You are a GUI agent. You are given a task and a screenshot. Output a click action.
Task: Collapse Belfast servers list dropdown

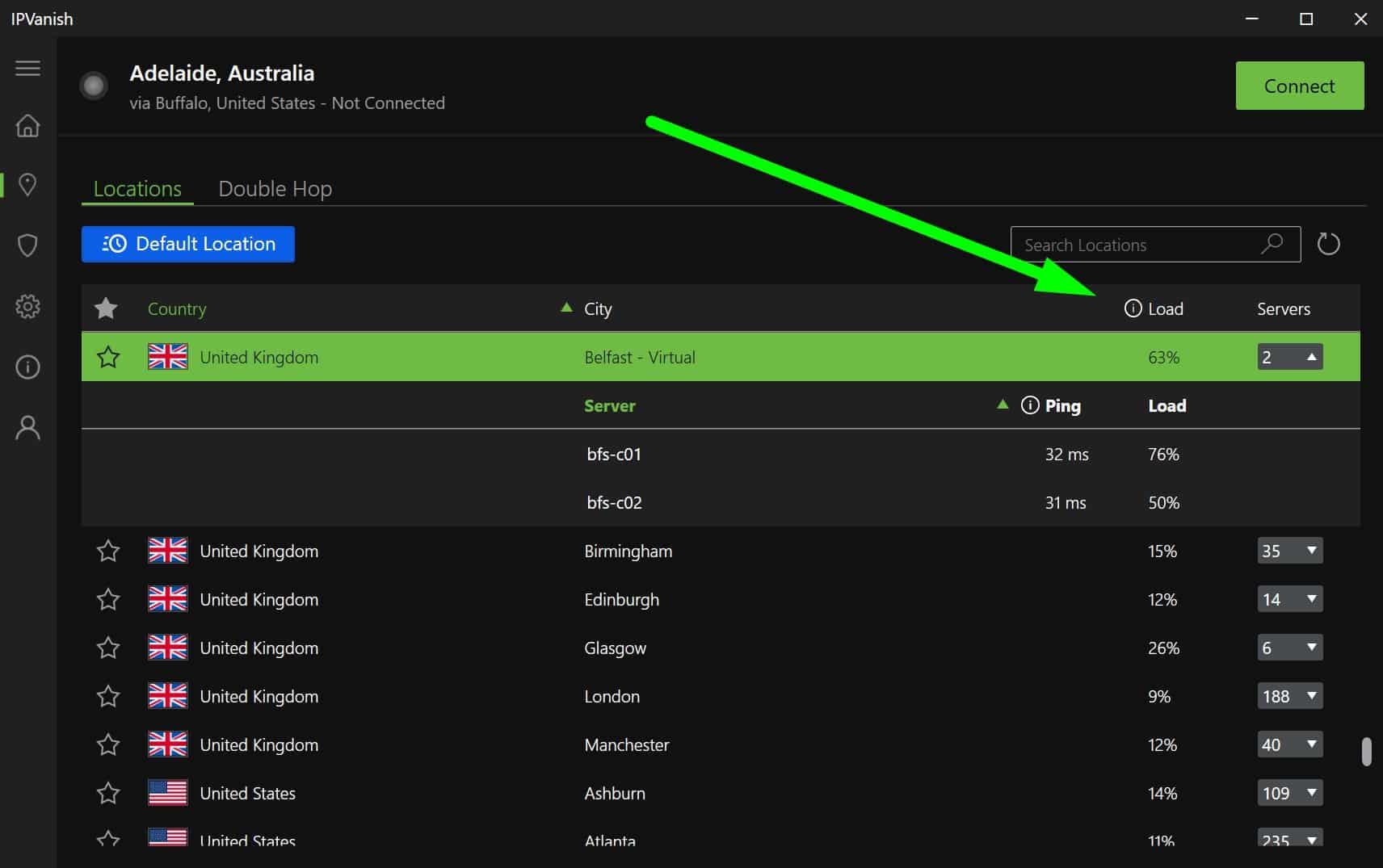click(1289, 357)
